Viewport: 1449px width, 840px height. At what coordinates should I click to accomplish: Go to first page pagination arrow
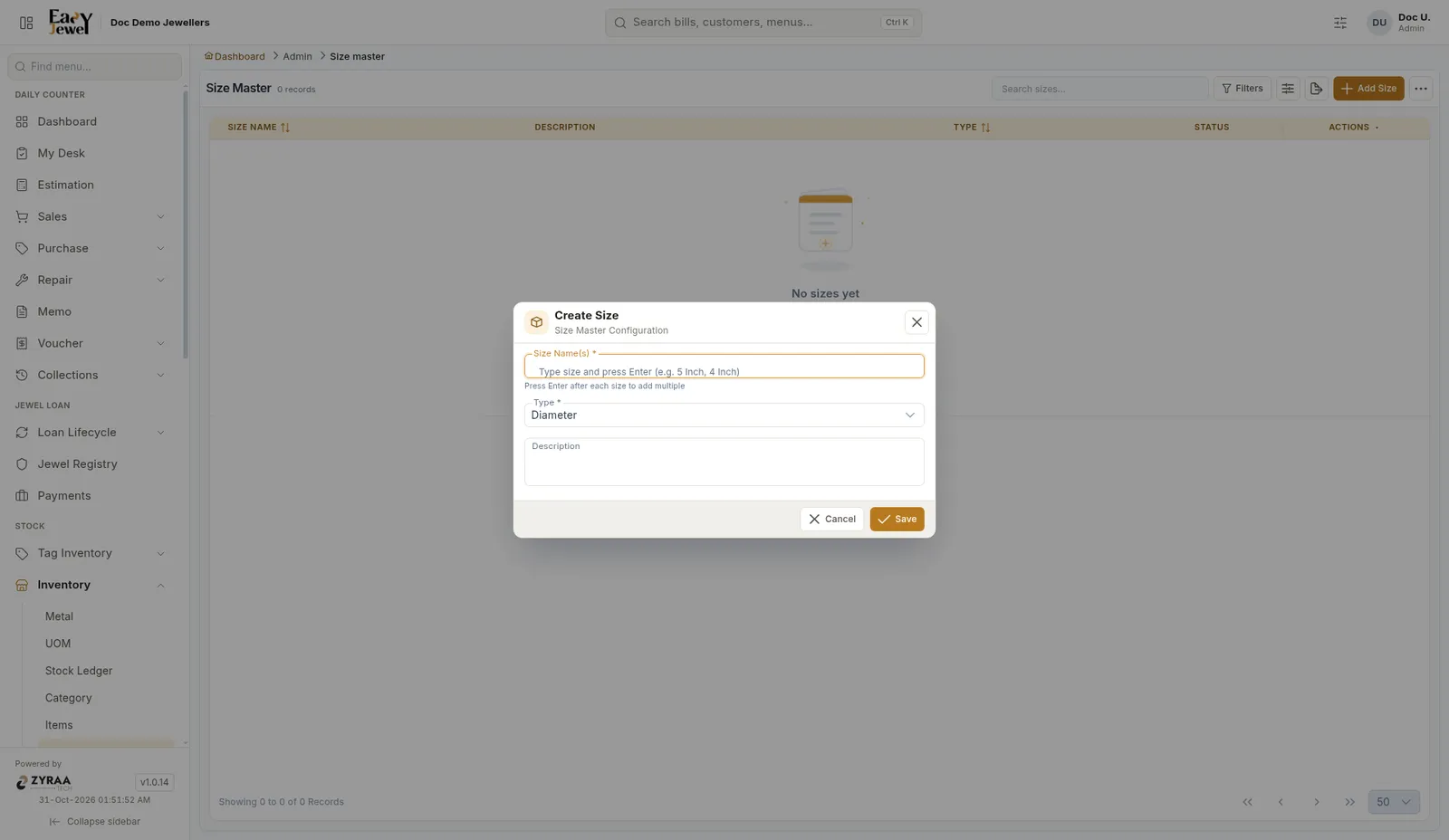click(x=1247, y=802)
